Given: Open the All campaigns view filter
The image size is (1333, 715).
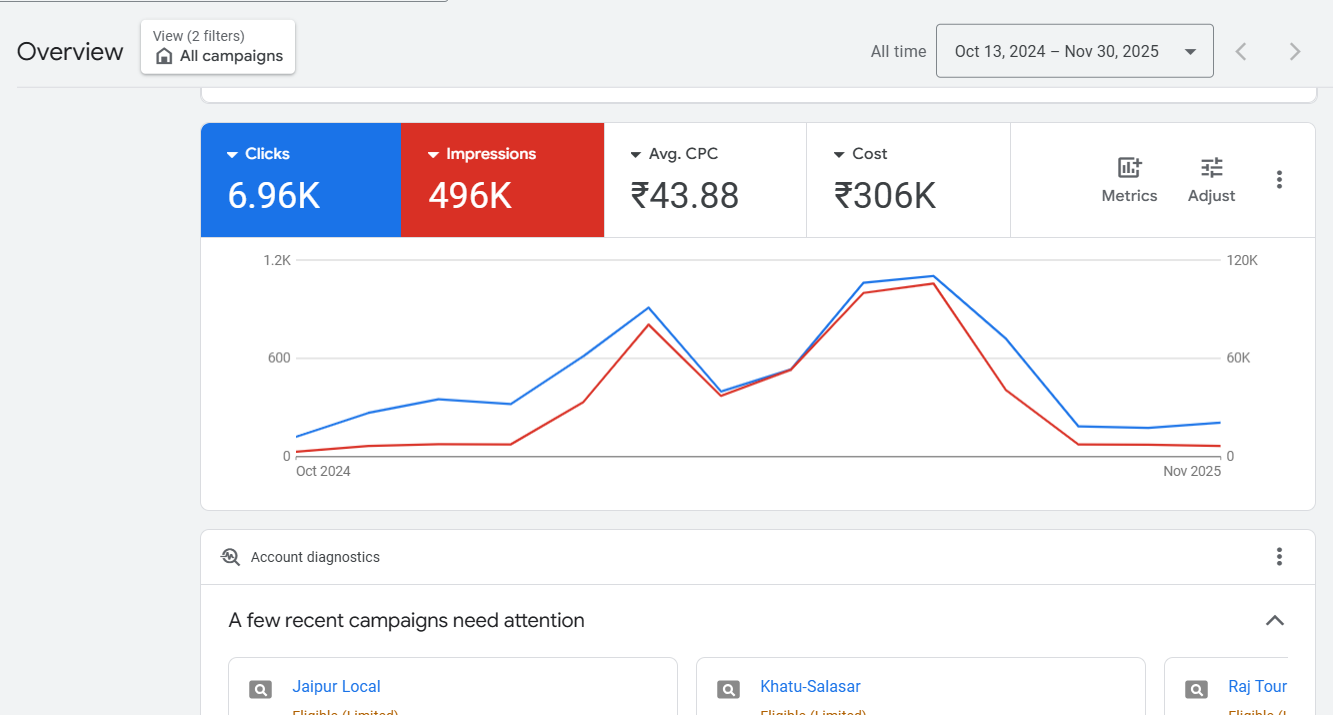Looking at the screenshot, I should click(218, 47).
